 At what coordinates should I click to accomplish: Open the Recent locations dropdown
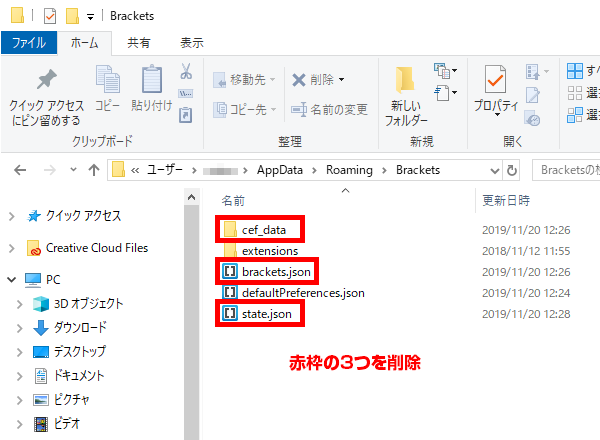click(x=73, y=169)
